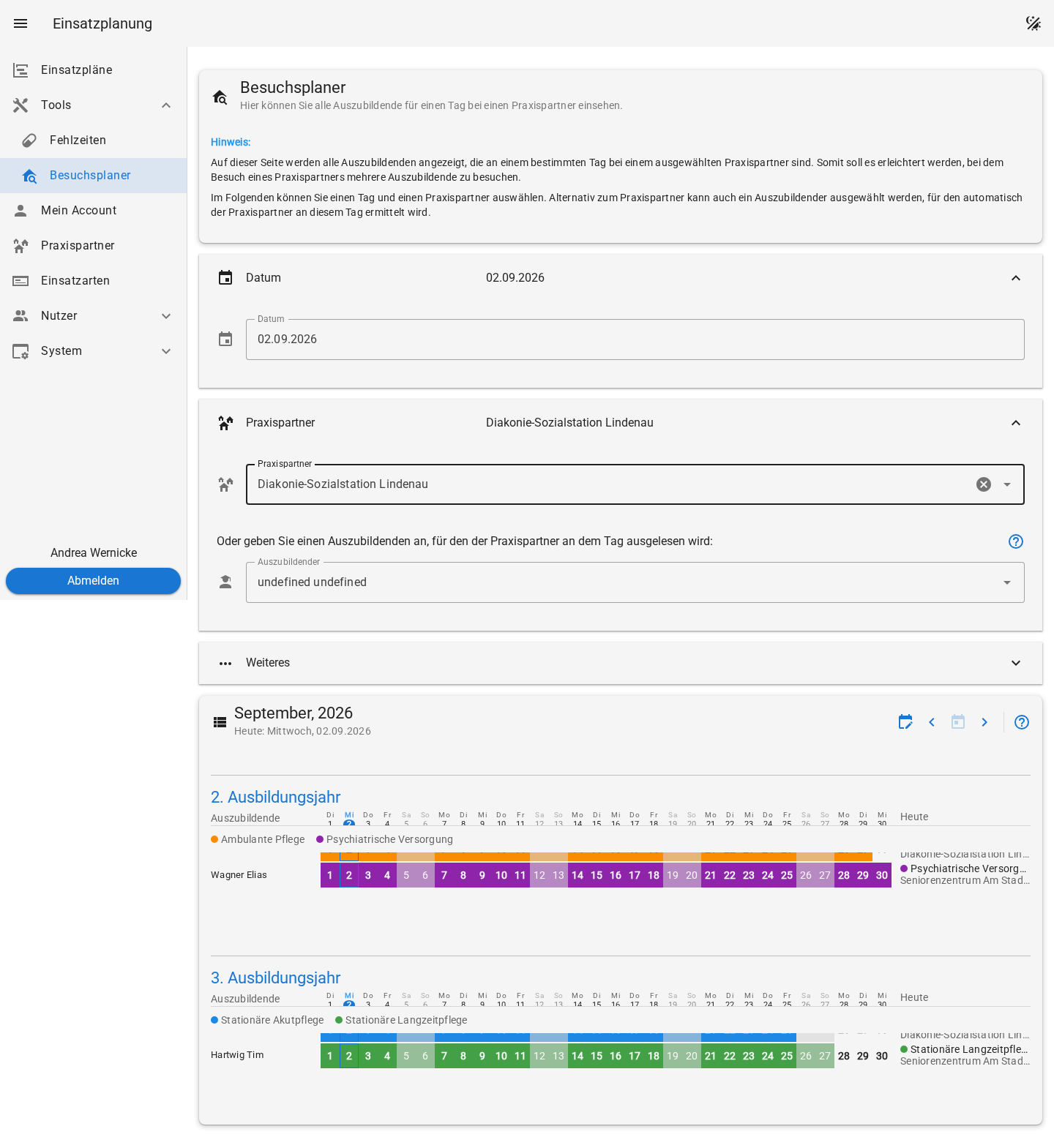
Task: Open the hamburger navigation menu
Action: pos(20,23)
